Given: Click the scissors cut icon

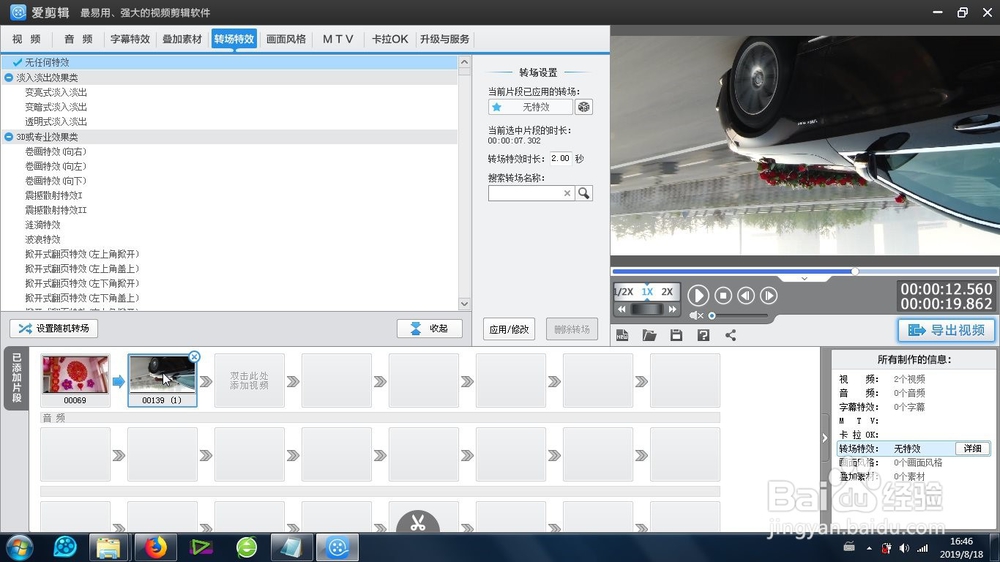Looking at the screenshot, I should click(418, 522).
